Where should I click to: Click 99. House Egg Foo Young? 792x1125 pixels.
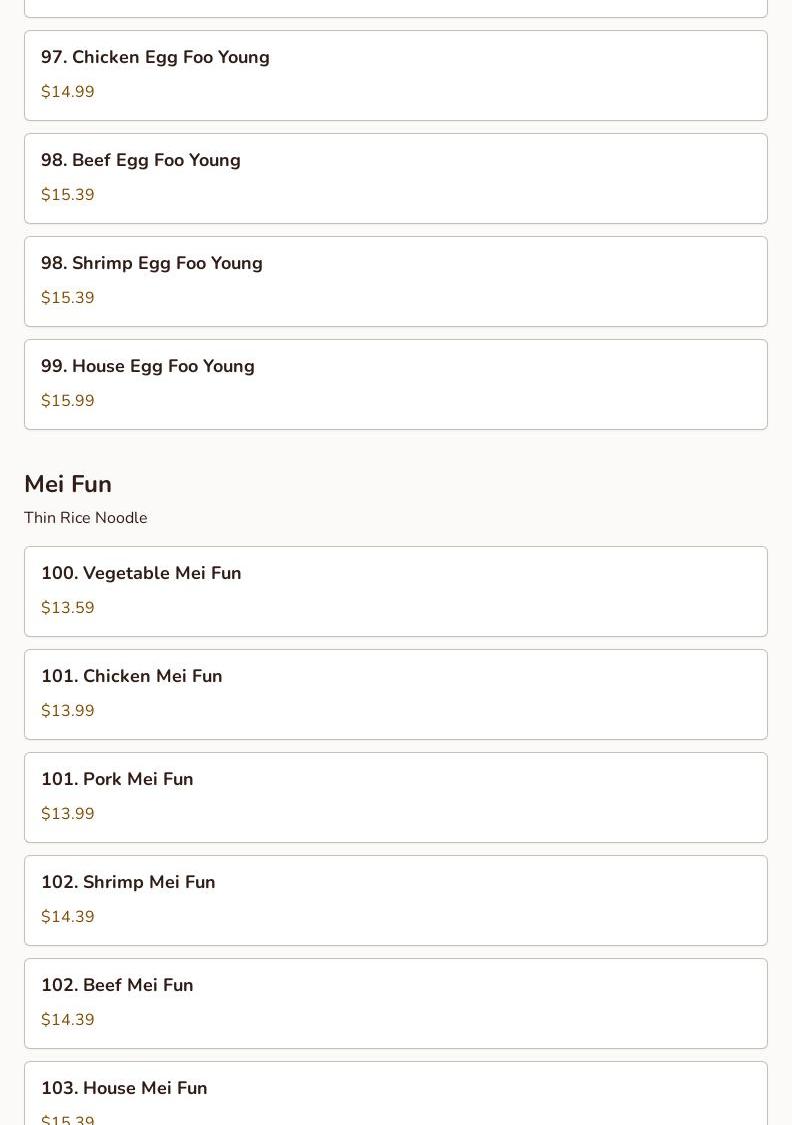pos(396,385)
